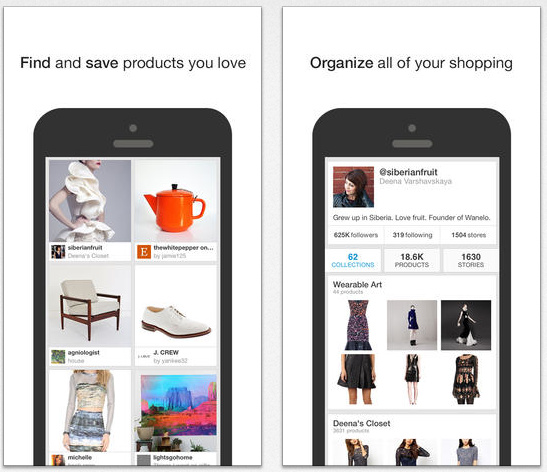Tap the siberianfruit user avatar icon
This screenshot has height=472, width=547.
click(58, 252)
